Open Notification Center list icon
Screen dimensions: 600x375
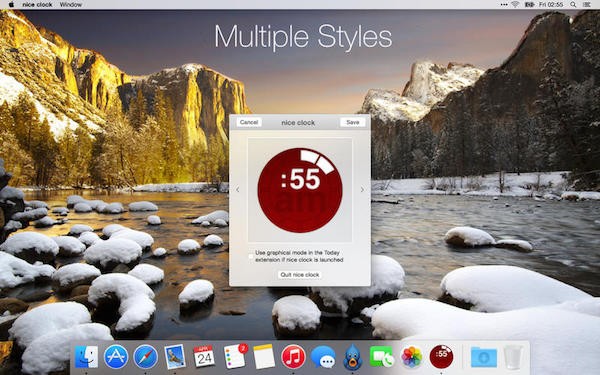587,5
